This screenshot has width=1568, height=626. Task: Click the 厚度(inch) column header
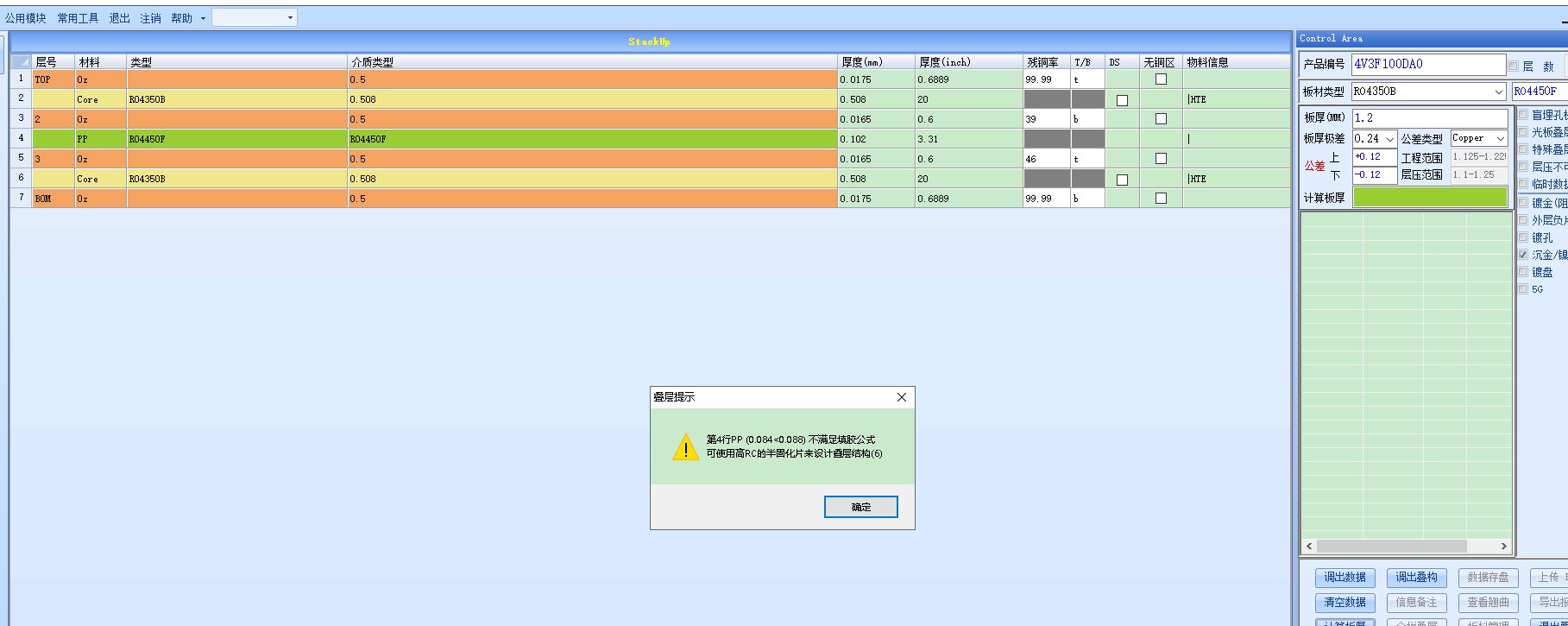[969, 62]
